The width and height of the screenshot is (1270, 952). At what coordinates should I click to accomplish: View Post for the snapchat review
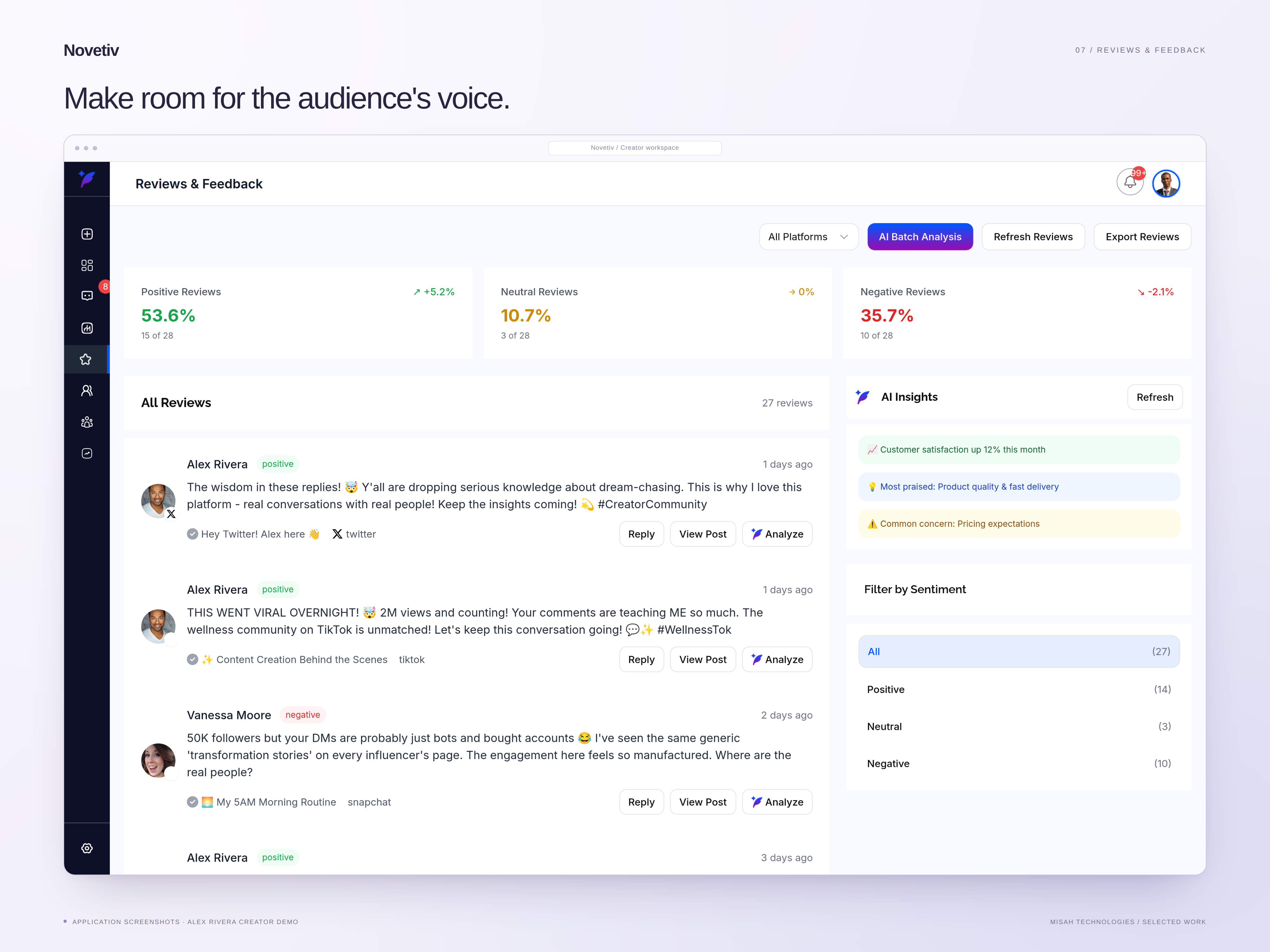click(703, 802)
